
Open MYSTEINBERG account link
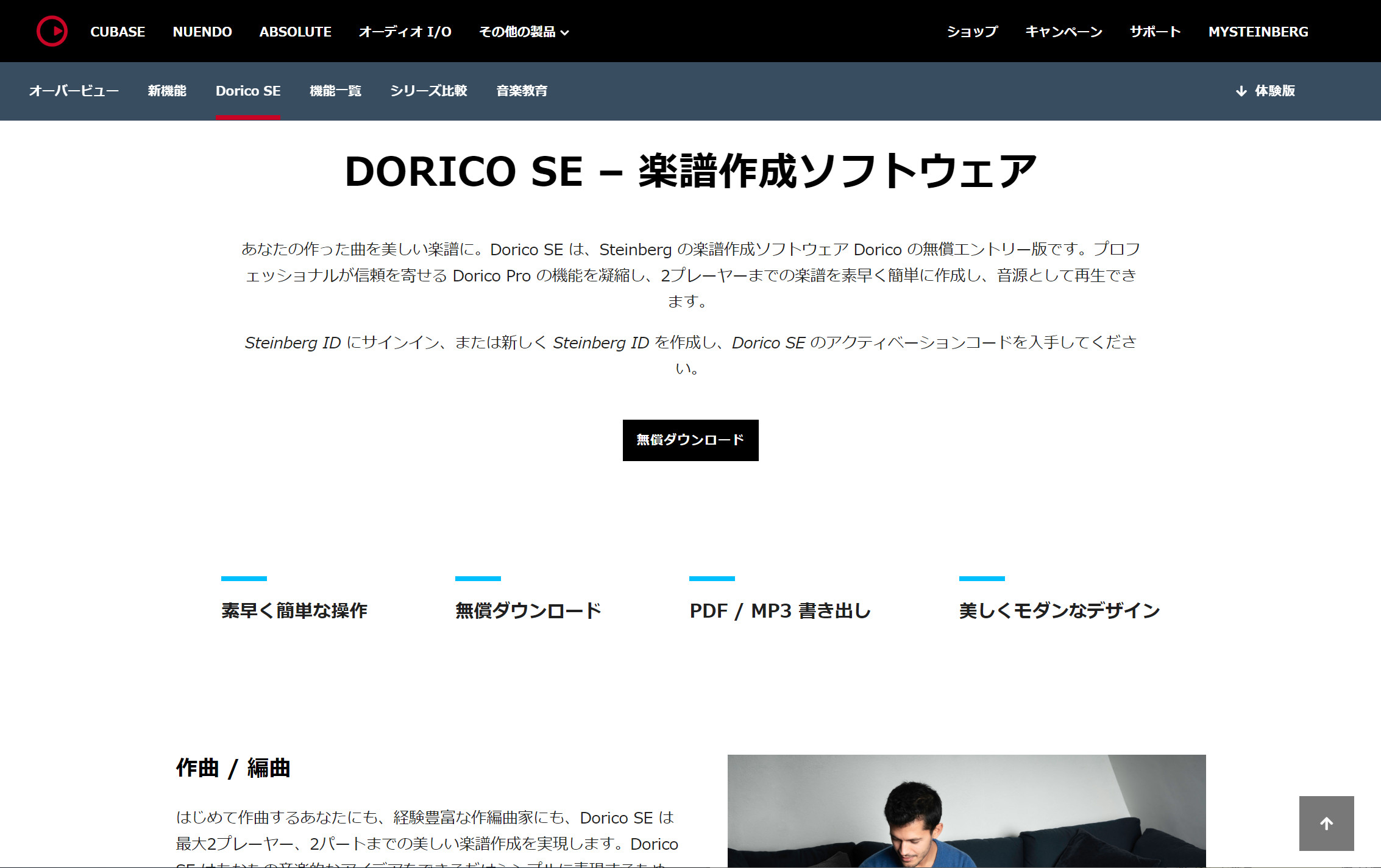1259,32
